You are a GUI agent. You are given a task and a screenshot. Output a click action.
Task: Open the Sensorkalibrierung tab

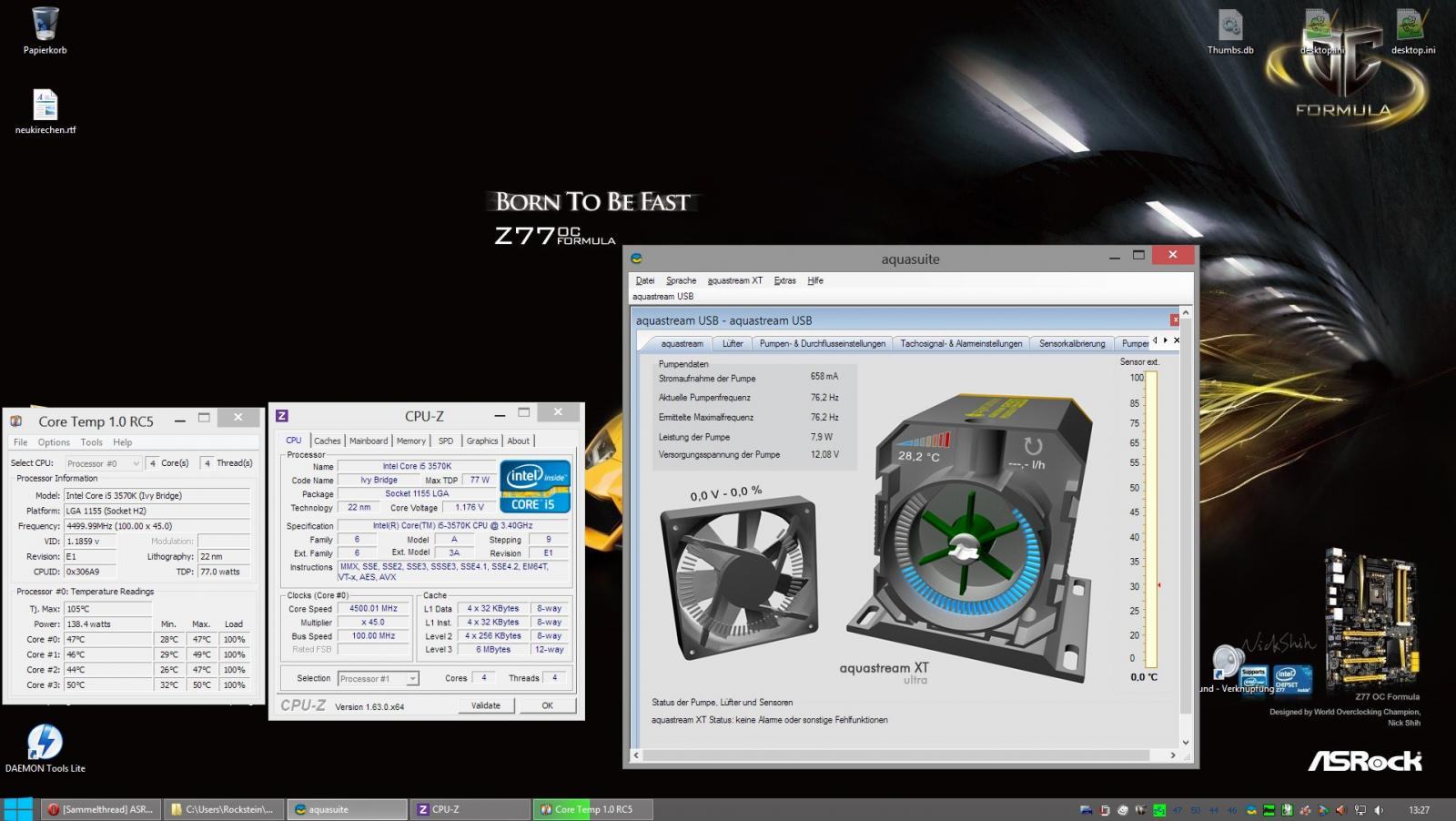(x=1072, y=343)
